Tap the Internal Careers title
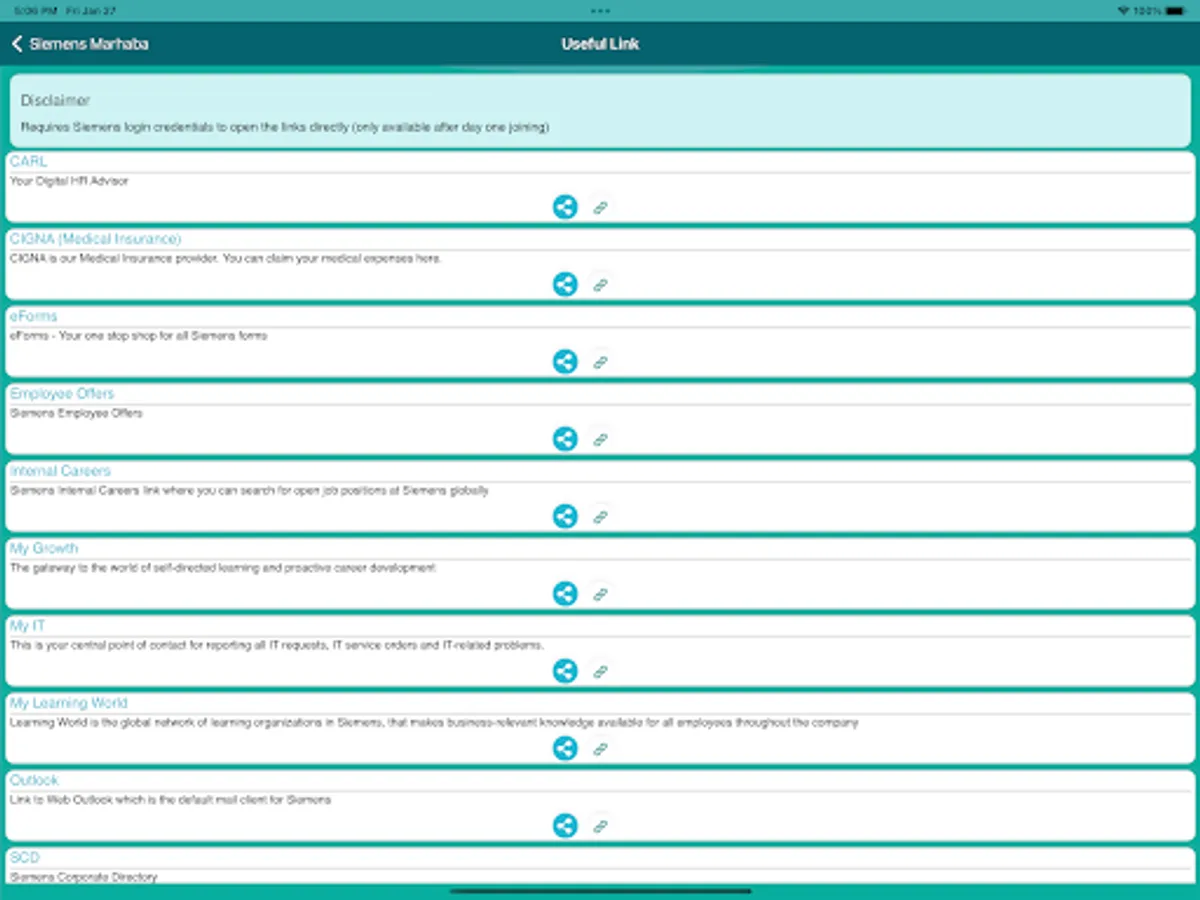1200x900 pixels. pyautogui.click(x=60, y=471)
